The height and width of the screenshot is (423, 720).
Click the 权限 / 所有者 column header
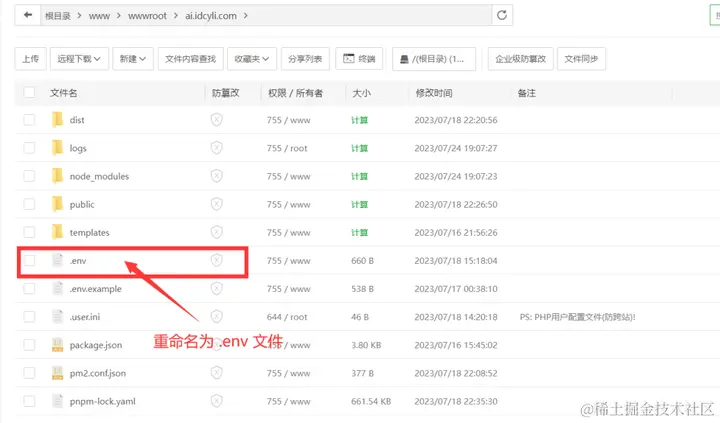(295, 93)
